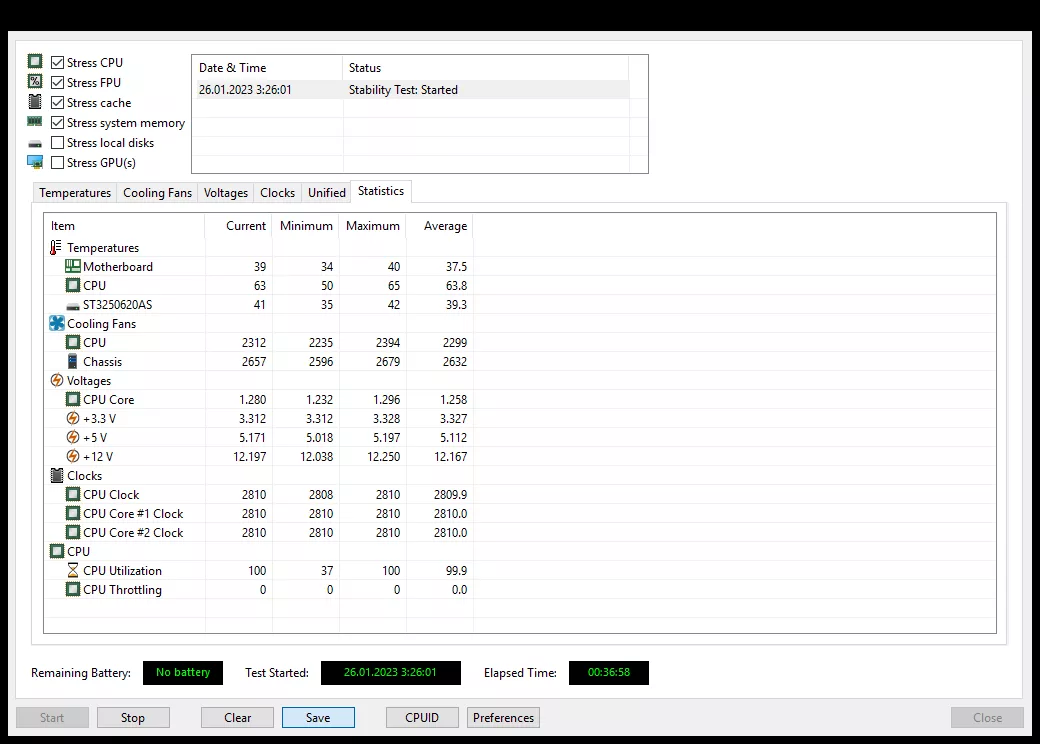Select the blue fan icon for Cooling Fans
Image resolution: width=1040 pixels, height=744 pixels.
[57, 324]
